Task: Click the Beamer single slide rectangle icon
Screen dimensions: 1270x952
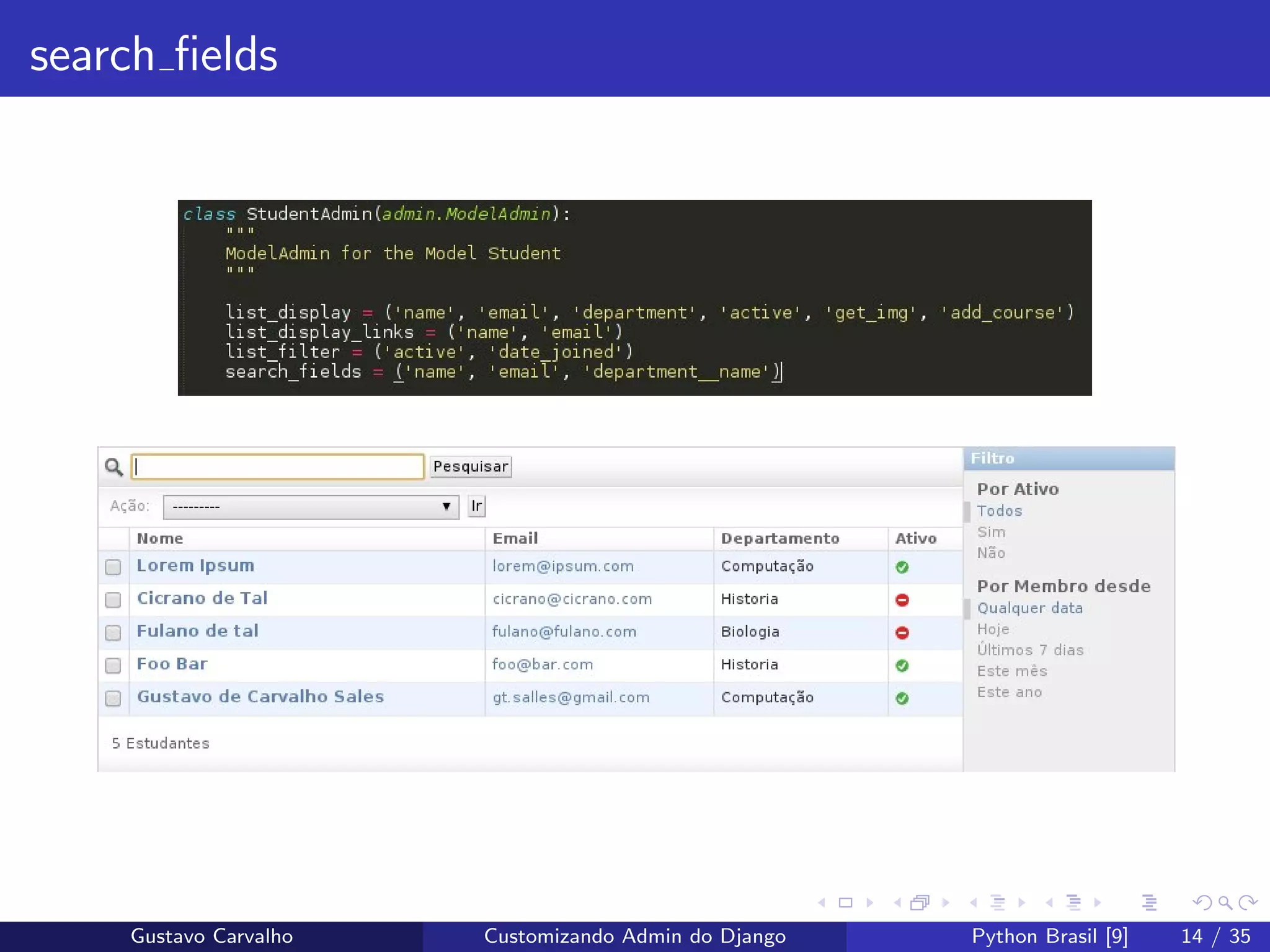Action: pyautogui.click(x=845, y=903)
